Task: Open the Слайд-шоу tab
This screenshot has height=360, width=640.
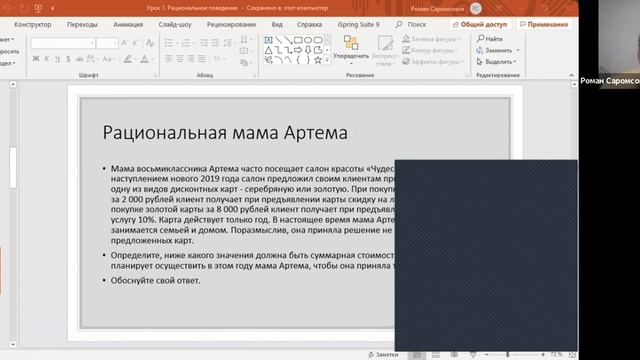Action: [x=175, y=24]
